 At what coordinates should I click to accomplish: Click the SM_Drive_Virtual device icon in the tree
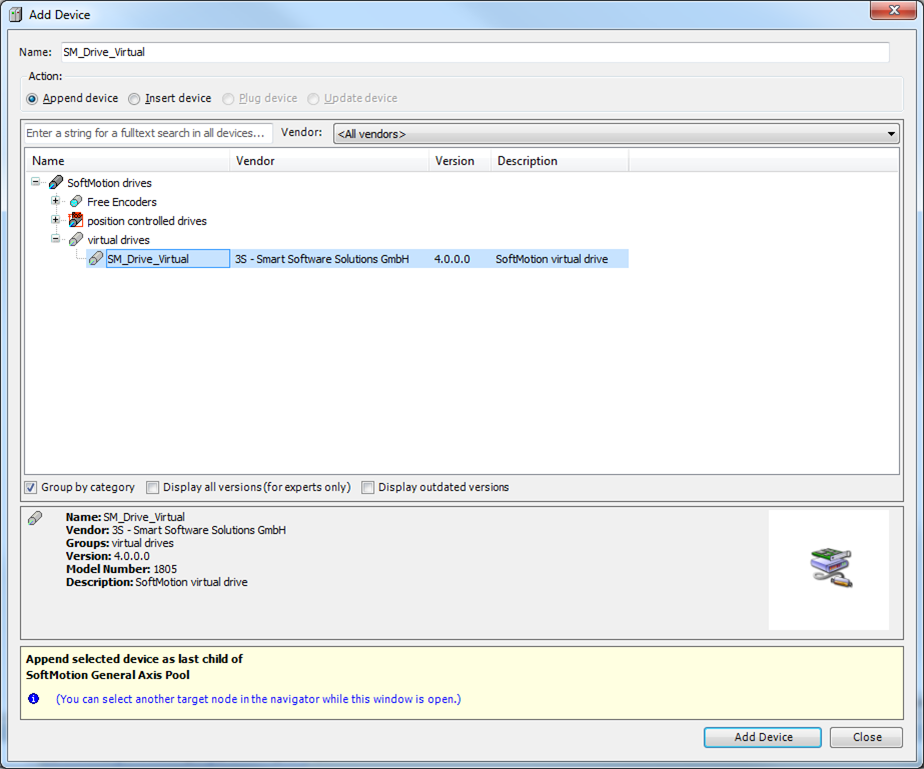point(96,258)
